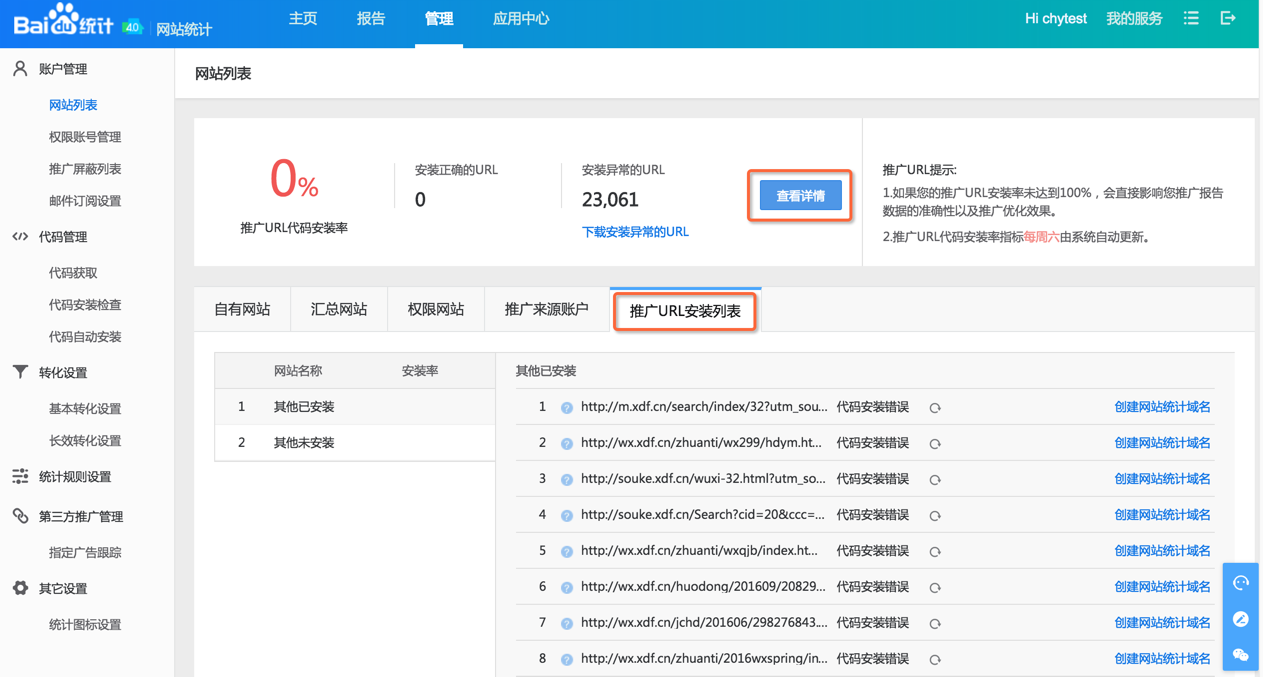
Task: Click the logout icon in the header
Action: coord(1228,18)
